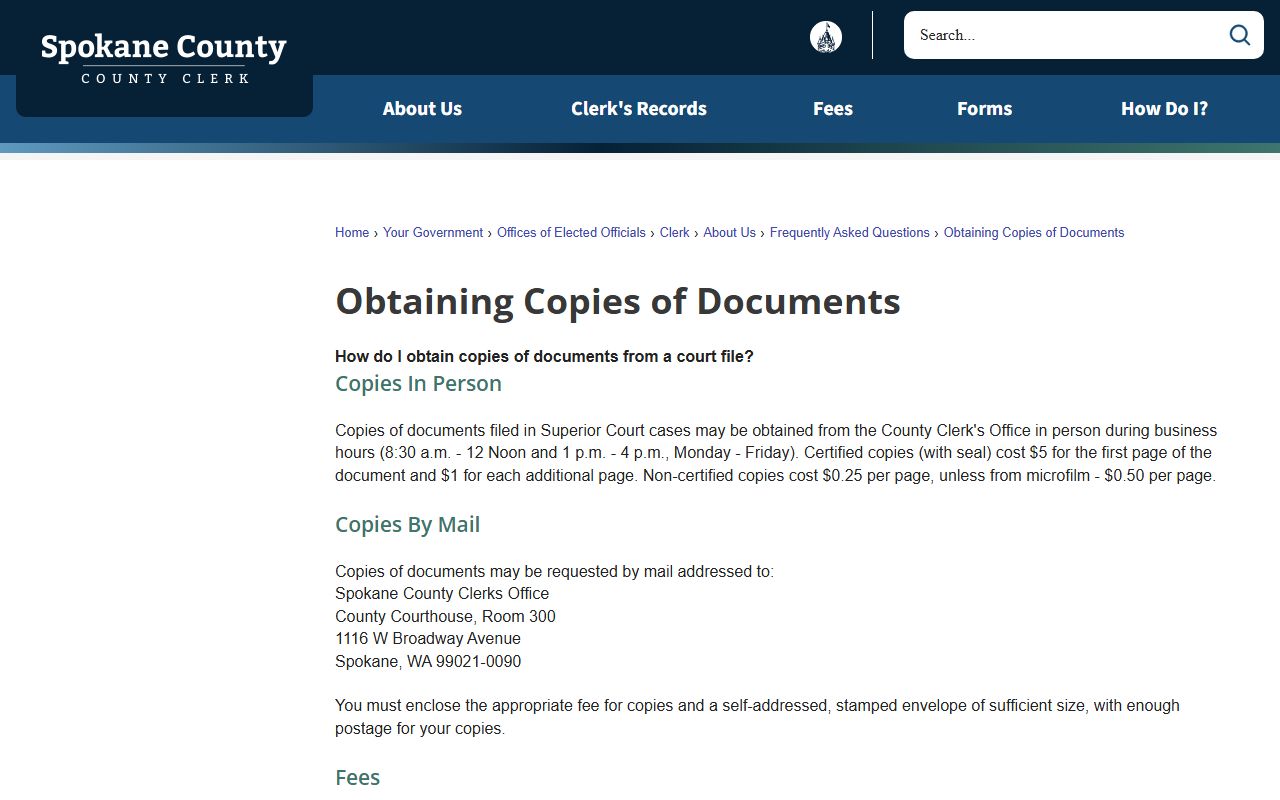Open Offices of Elected Officials breadcrumb
The width and height of the screenshot is (1280, 800).
pyautogui.click(x=571, y=233)
